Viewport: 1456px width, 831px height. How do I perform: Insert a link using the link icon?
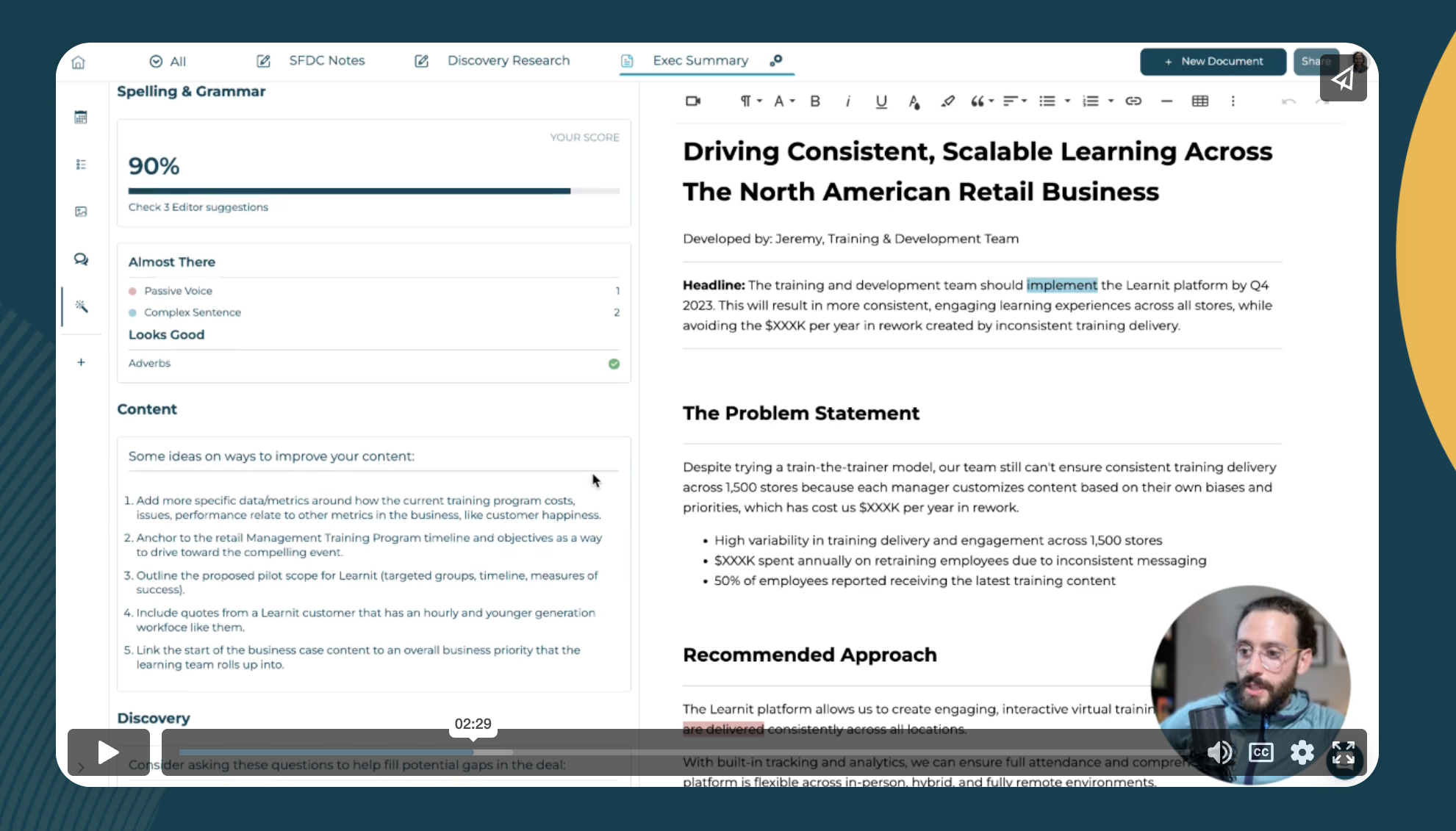point(1133,101)
